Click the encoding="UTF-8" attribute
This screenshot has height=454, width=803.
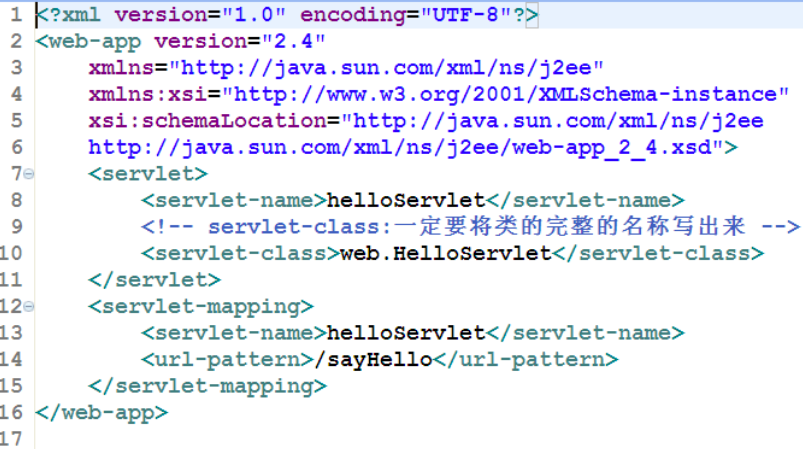tap(407, 15)
